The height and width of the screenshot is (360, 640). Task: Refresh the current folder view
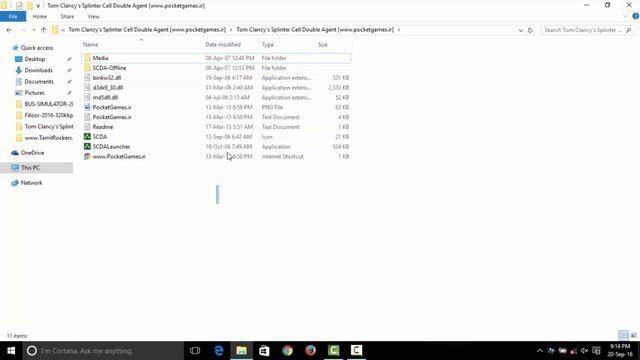tap(530, 30)
